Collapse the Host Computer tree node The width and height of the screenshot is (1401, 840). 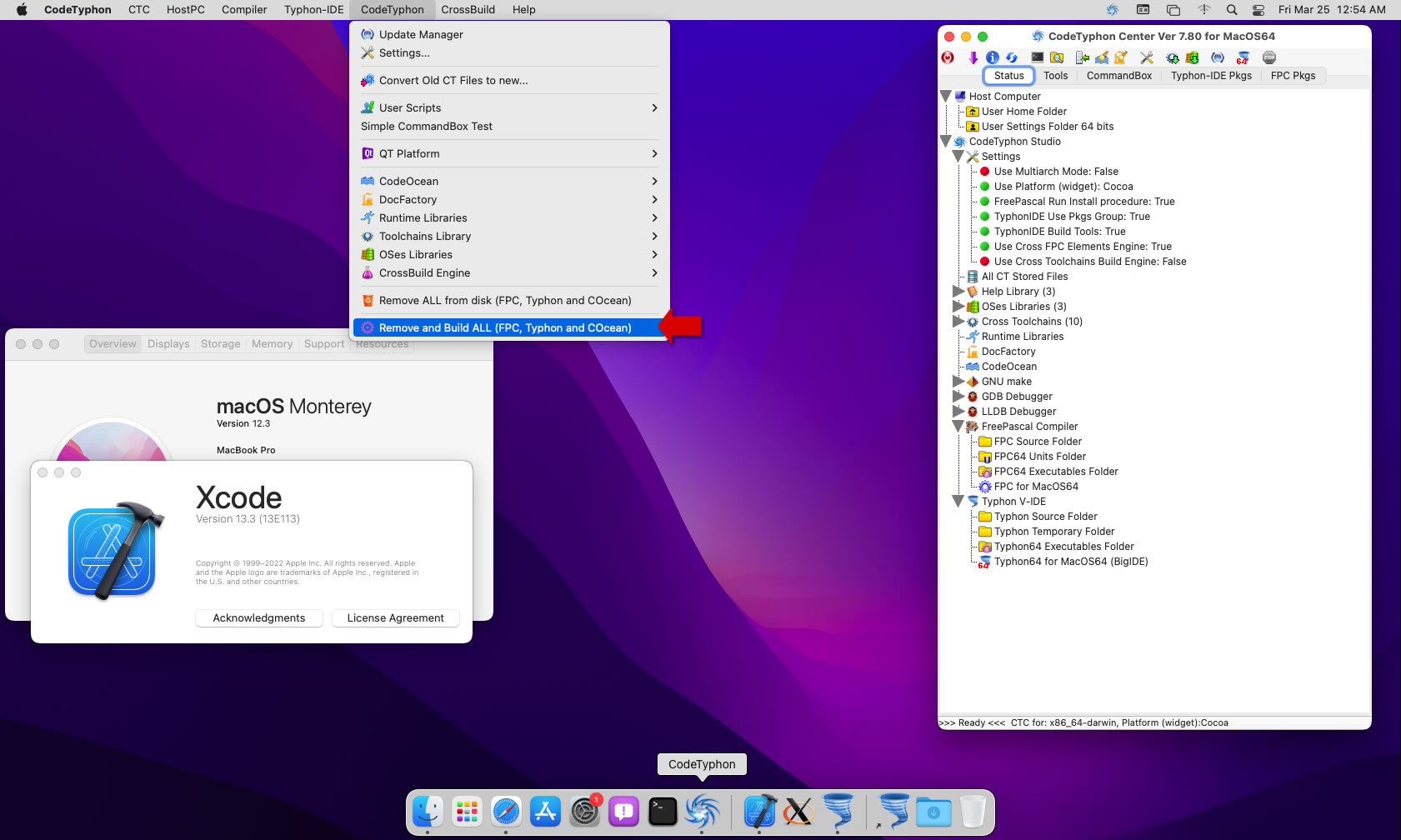[946, 97]
